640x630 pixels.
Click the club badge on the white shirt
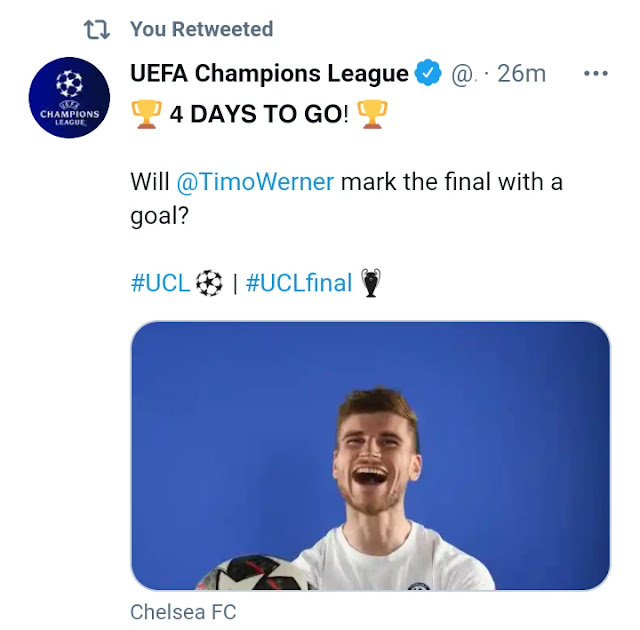point(419,585)
